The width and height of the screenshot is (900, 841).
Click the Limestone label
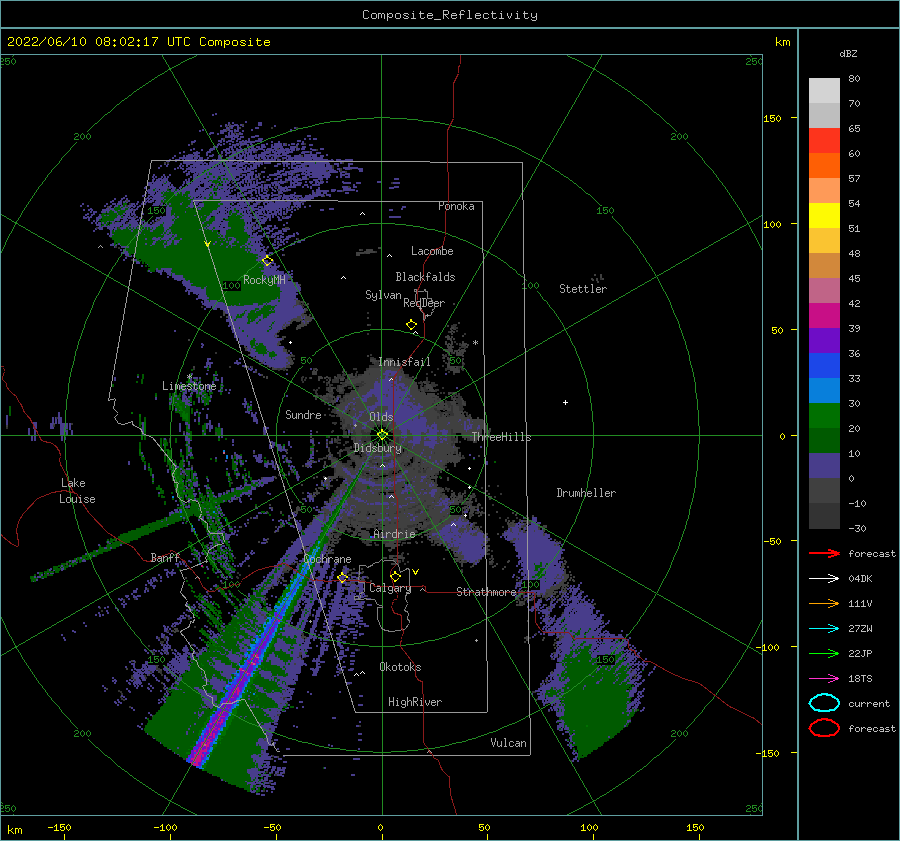[x=189, y=386]
